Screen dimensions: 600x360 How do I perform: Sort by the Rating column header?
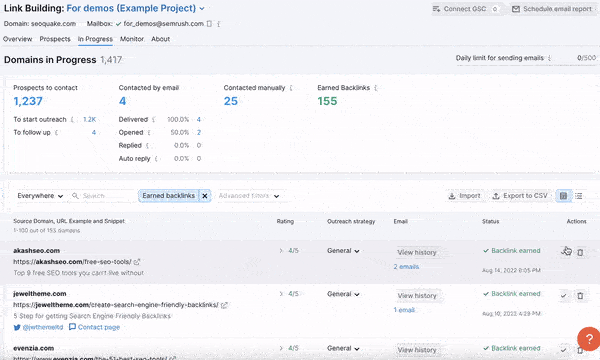point(285,222)
